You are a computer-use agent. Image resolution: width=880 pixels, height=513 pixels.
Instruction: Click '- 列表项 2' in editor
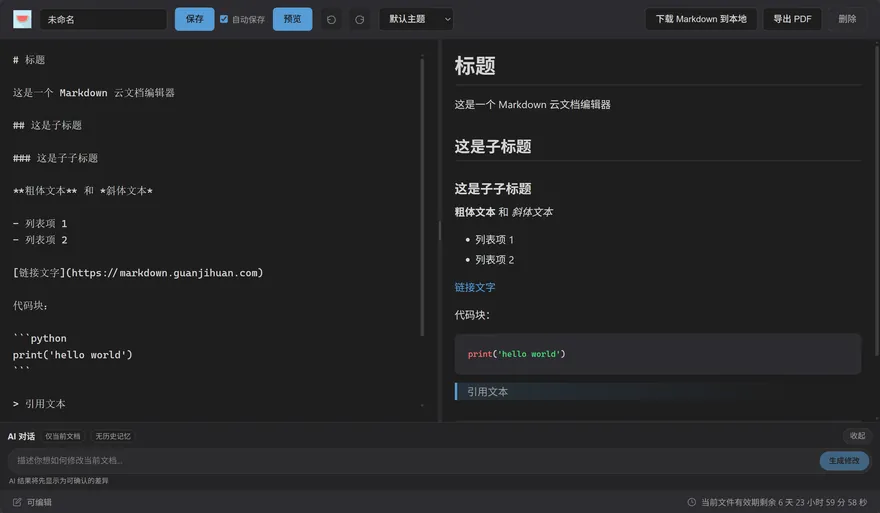tap(40, 240)
